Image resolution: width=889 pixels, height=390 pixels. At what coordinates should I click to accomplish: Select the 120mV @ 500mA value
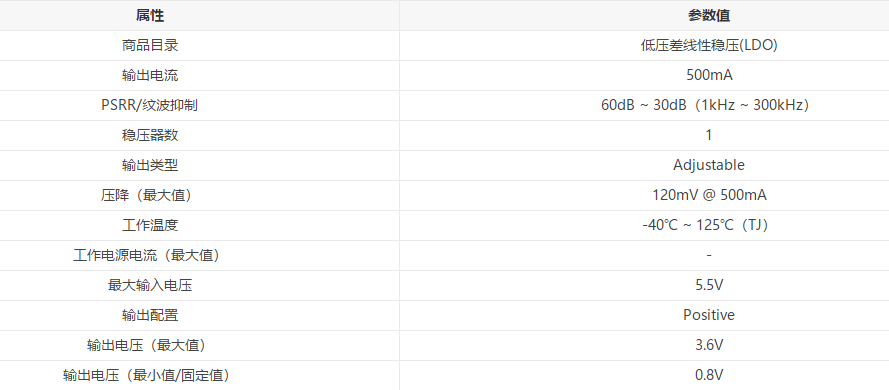[709, 196]
